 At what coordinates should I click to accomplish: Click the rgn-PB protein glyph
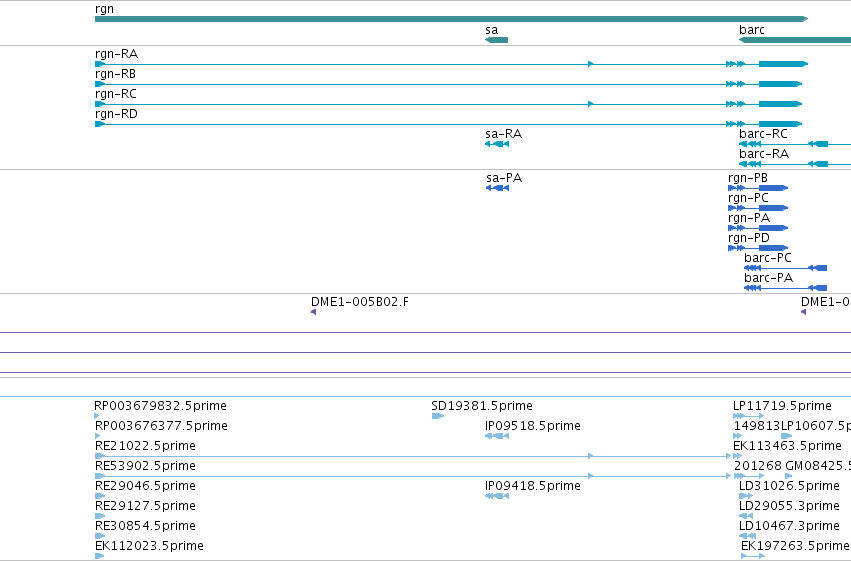click(758, 188)
